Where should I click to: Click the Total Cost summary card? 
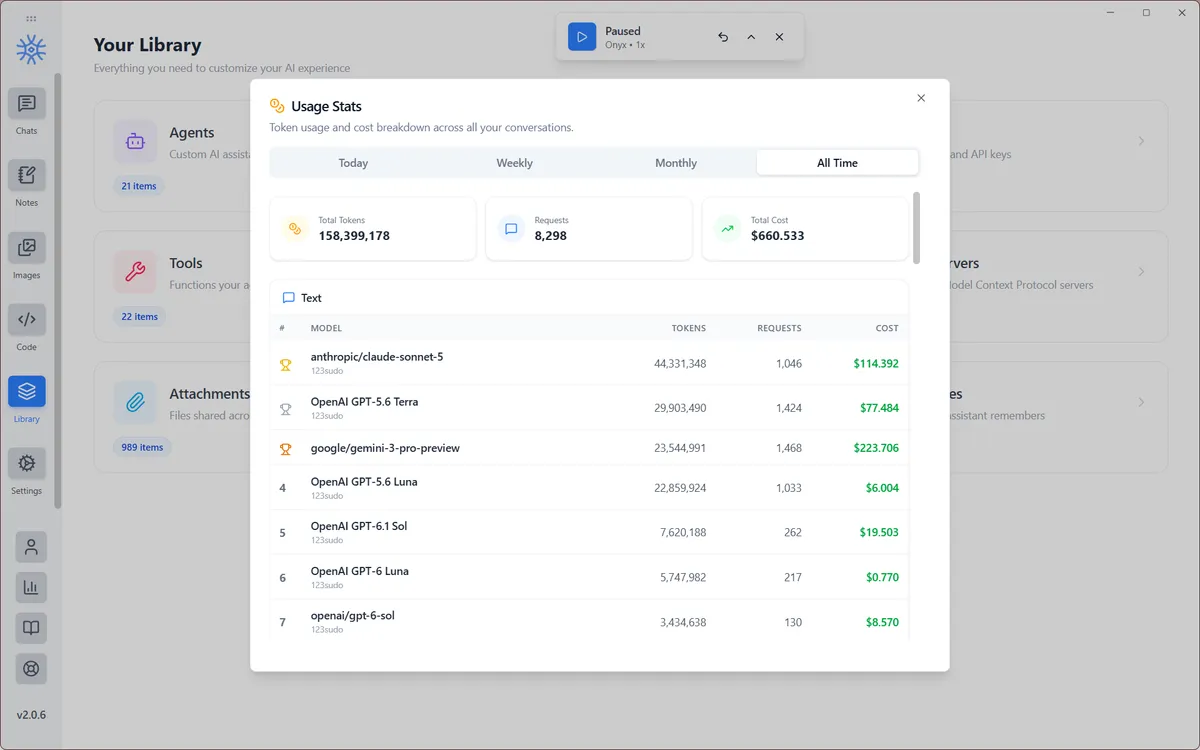point(805,229)
